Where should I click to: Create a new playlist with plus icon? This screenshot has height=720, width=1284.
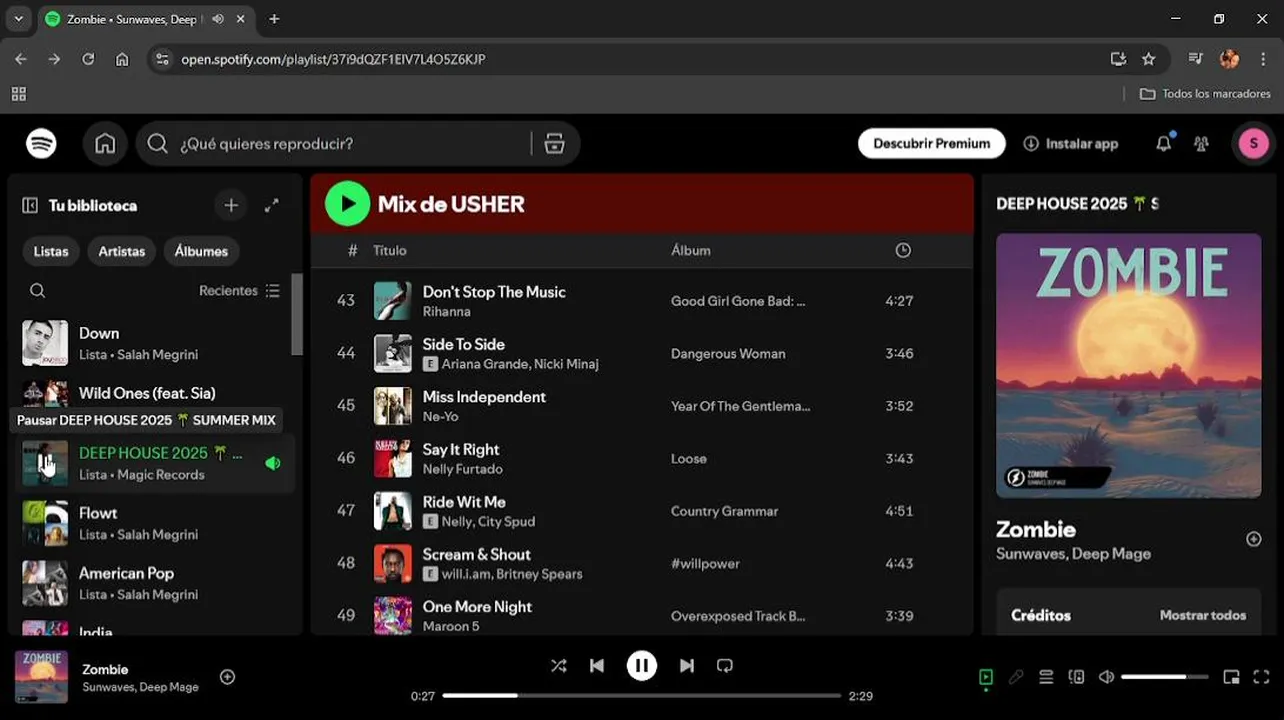tap(231, 205)
